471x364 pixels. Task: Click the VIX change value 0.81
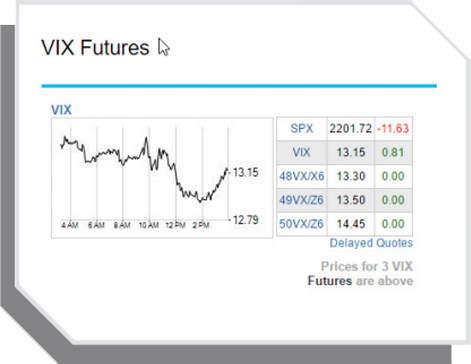point(393,152)
